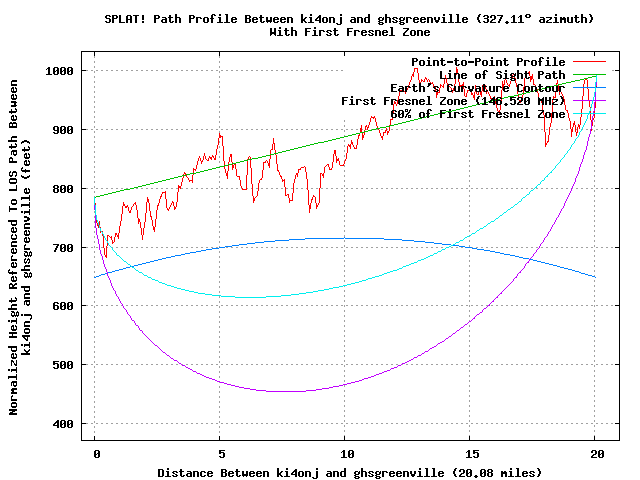Click Earth's Curvature Contour legend text
The height and width of the screenshot is (480, 640).
coord(477,88)
